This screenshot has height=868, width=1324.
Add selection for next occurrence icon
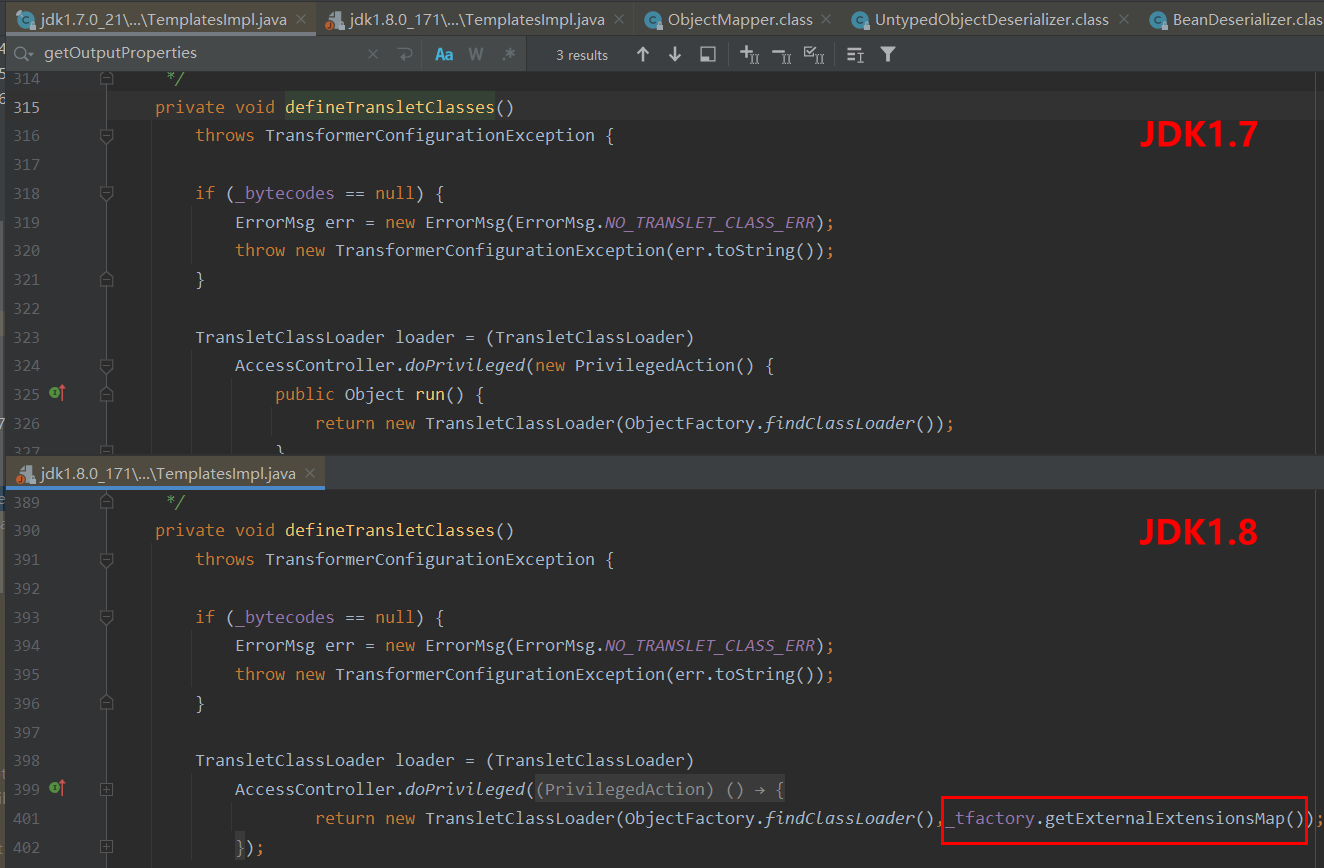click(x=750, y=54)
